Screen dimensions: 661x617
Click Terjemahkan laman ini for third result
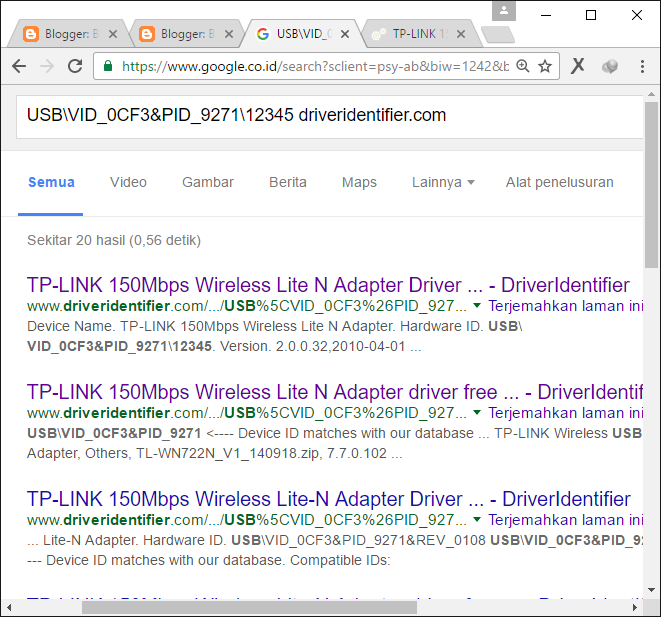point(565,520)
